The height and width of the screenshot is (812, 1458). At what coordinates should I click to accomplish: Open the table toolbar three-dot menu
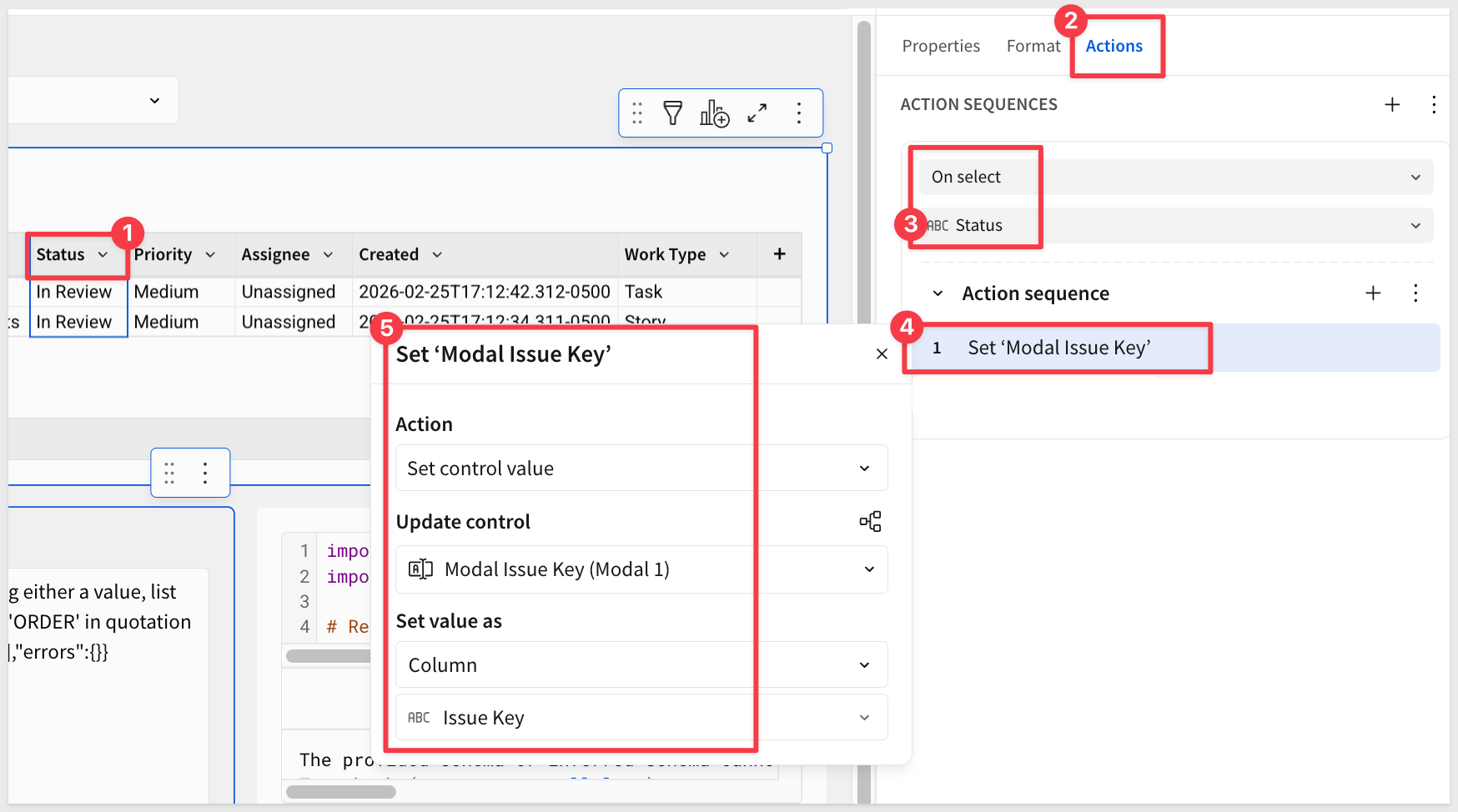tap(799, 113)
